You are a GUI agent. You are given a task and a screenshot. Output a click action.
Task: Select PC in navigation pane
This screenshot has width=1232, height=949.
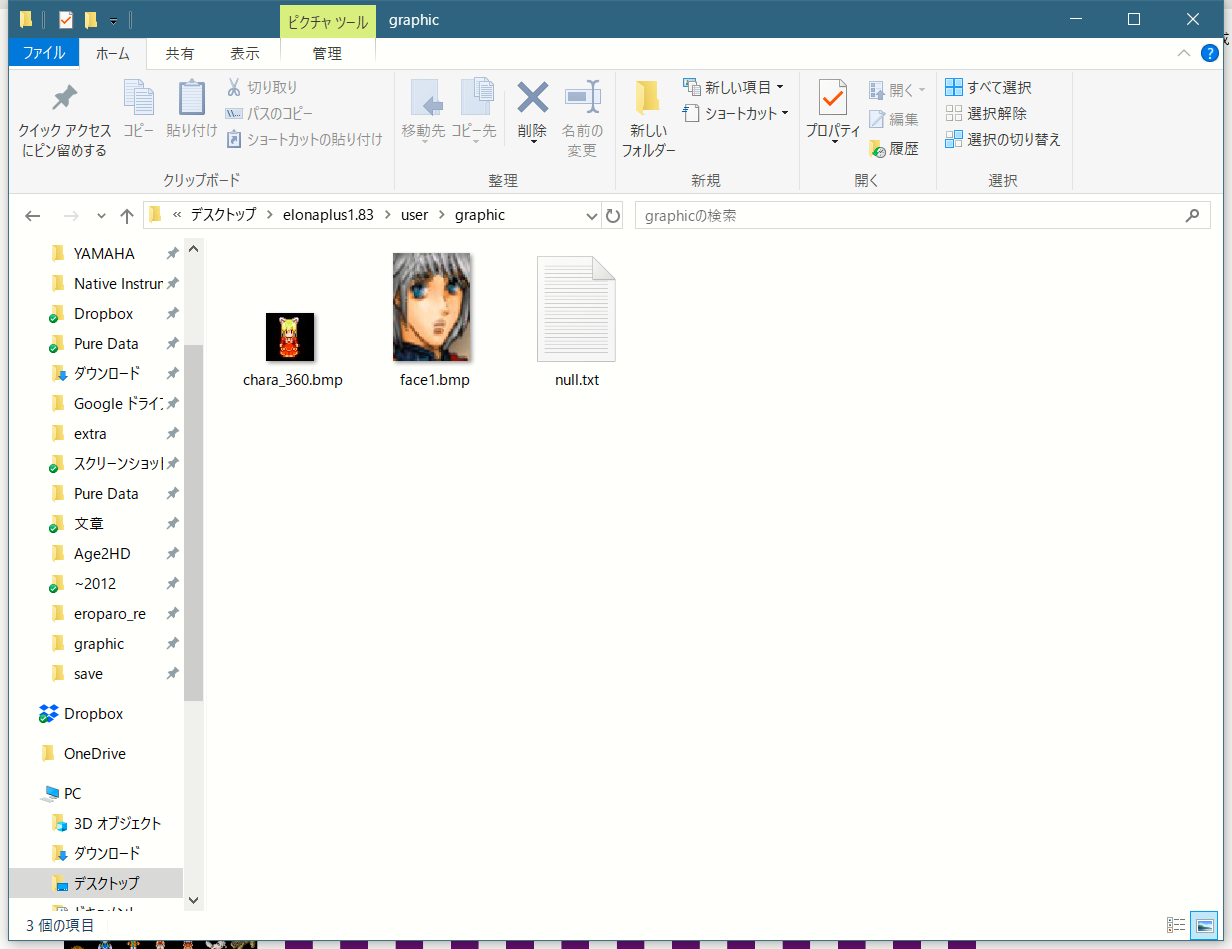coord(72,794)
